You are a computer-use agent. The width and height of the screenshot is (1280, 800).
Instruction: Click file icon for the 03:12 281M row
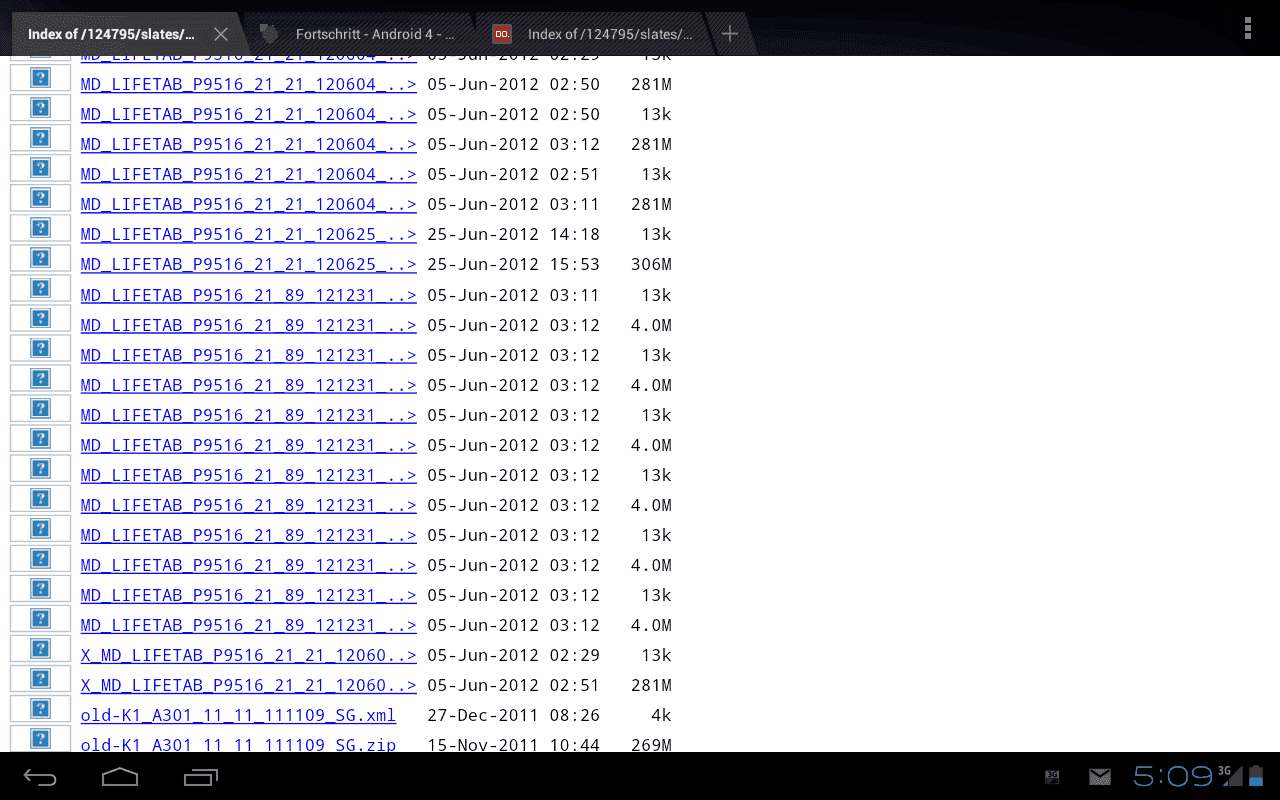point(41,138)
